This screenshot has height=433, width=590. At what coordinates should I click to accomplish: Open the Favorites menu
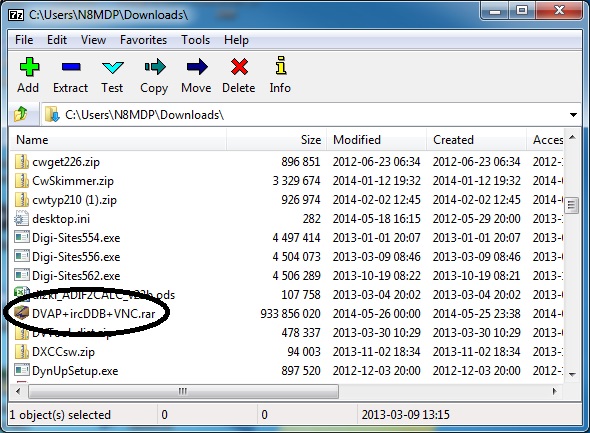[143, 40]
